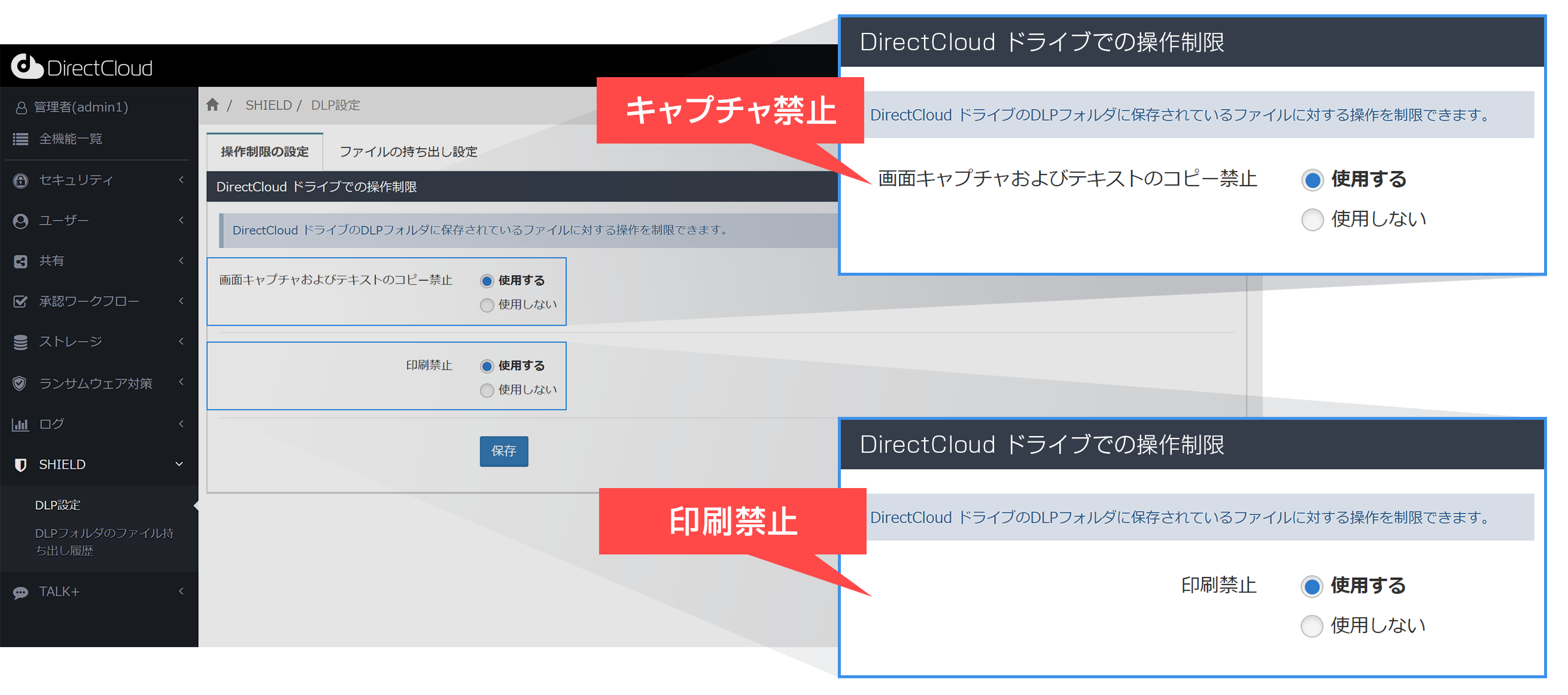
Task: Go to home via breadcrumb house icon
Action: click(x=212, y=105)
